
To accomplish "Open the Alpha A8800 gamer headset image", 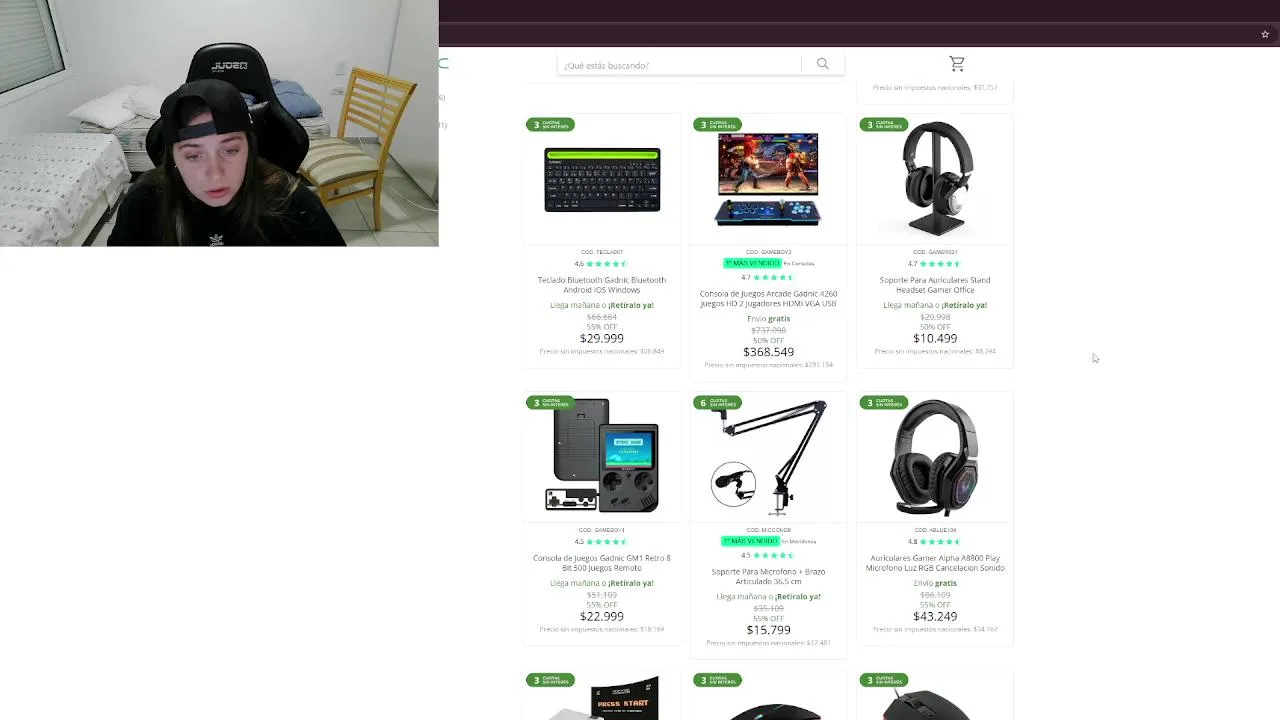I will (x=934, y=458).
